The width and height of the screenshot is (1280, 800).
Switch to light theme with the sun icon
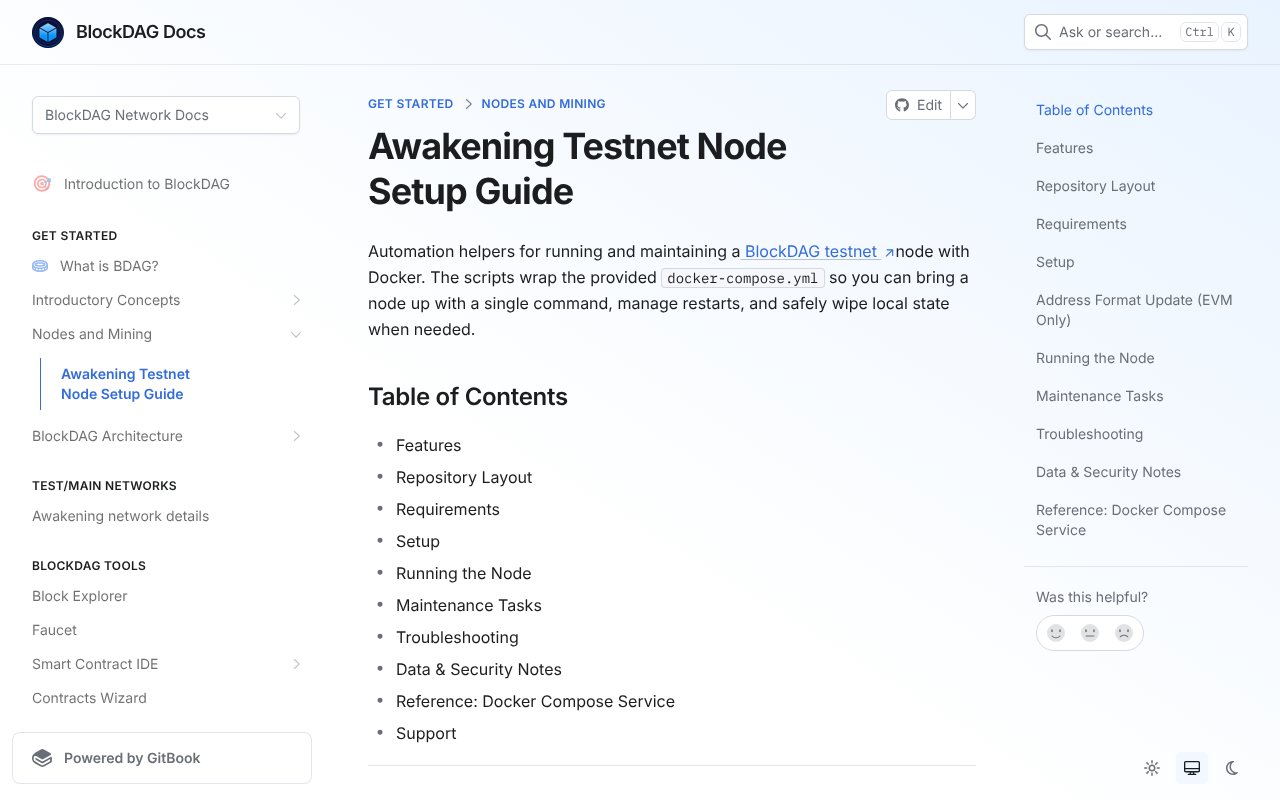click(1152, 768)
